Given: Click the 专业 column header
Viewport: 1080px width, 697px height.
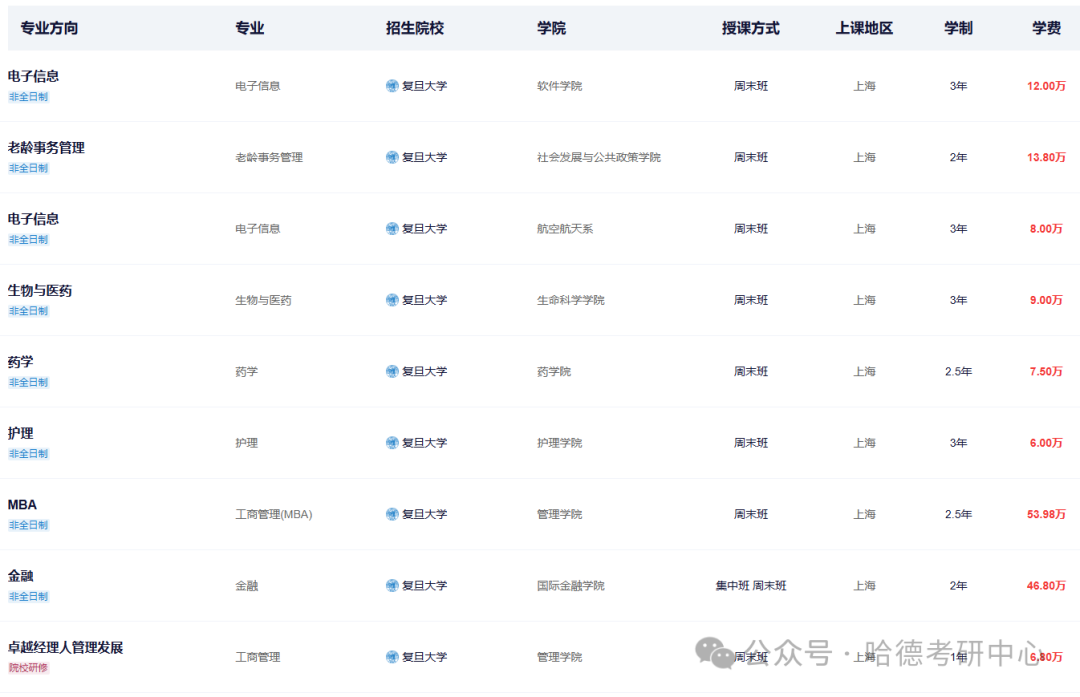Looking at the screenshot, I should [249, 28].
